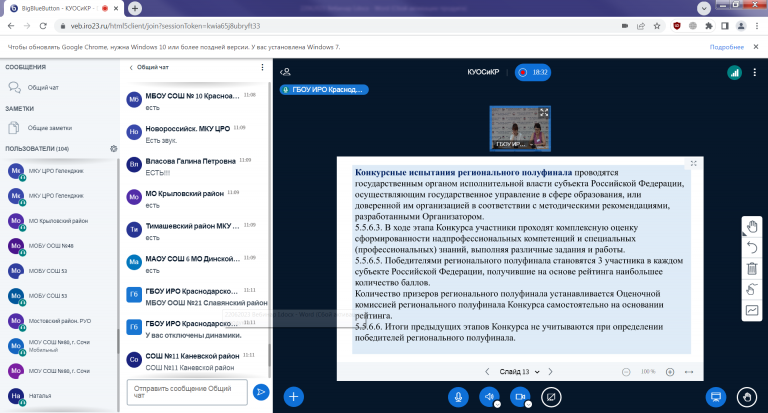Send the chat message with arrow button
The width and height of the screenshot is (768, 413).
point(261,391)
